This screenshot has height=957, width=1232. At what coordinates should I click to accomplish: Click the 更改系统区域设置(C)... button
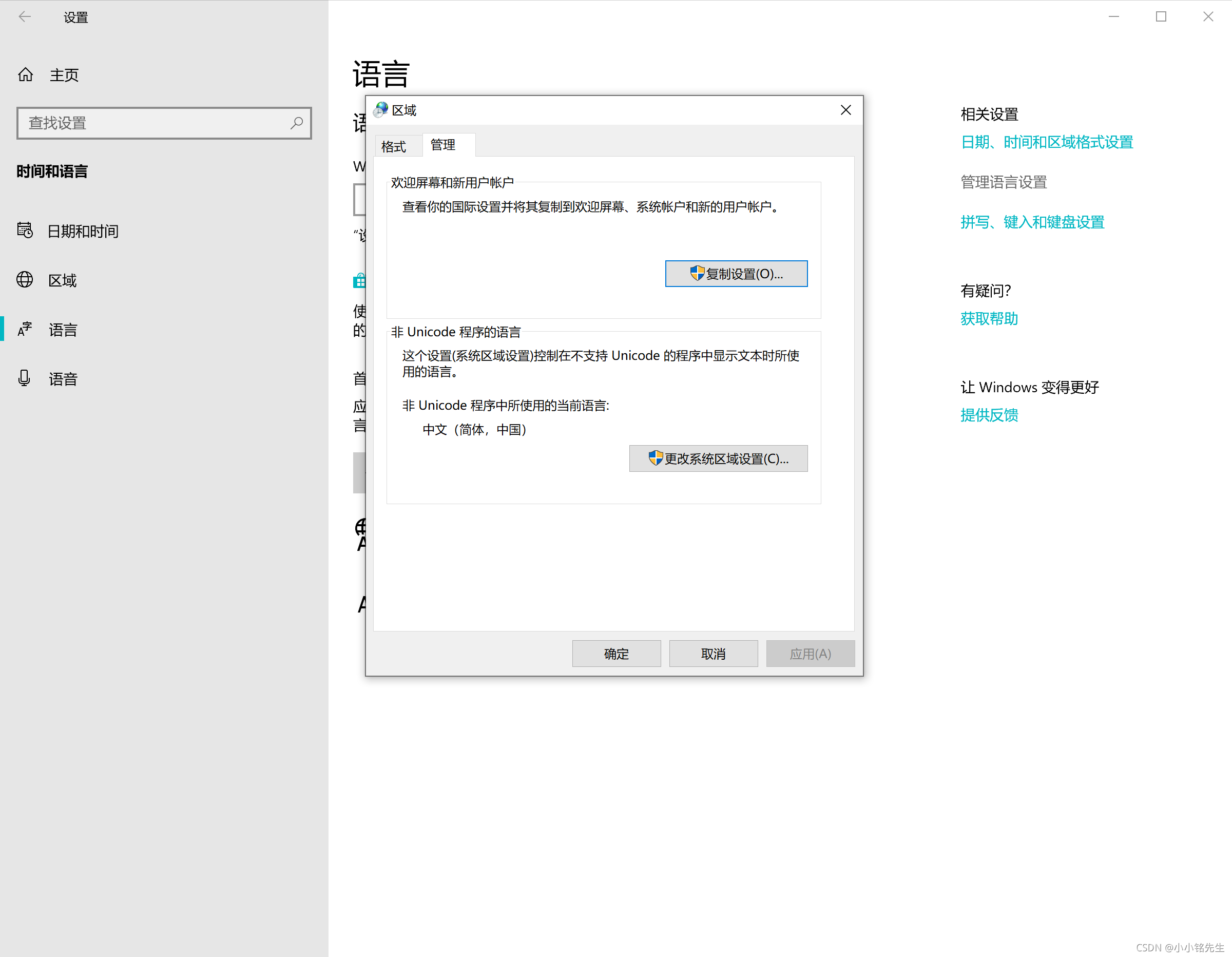(718, 459)
